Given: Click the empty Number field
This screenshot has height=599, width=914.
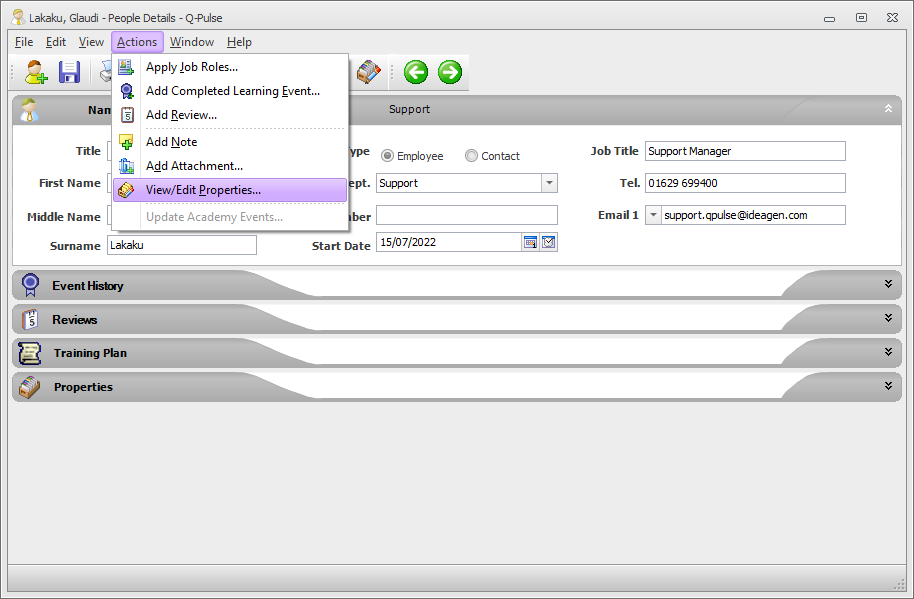Looking at the screenshot, I should coord(467,215).
